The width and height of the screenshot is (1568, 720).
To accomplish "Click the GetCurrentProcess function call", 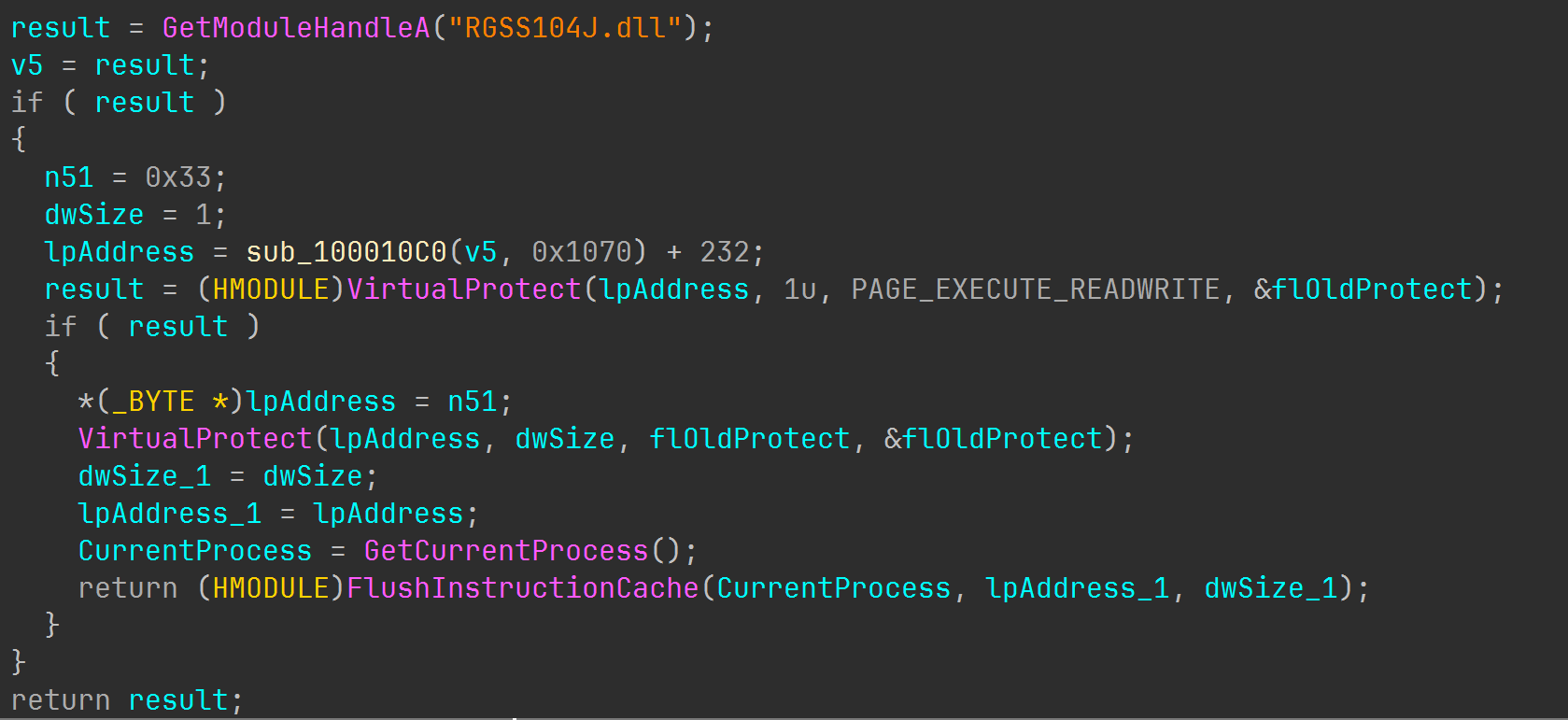I will tap(505, 551).
